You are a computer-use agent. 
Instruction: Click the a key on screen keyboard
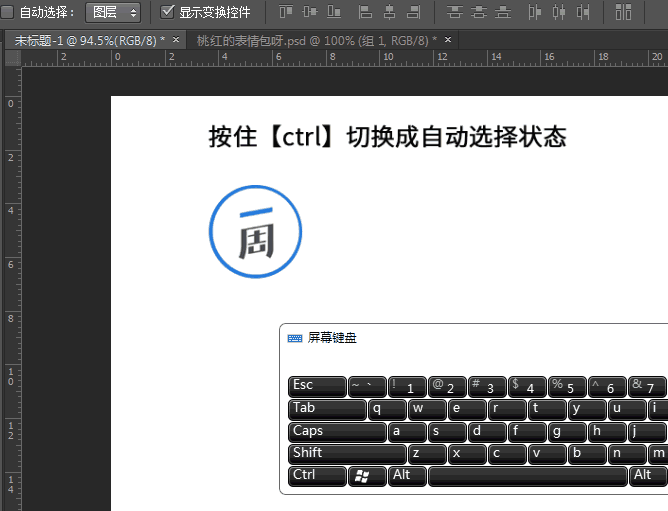[407, 432]
